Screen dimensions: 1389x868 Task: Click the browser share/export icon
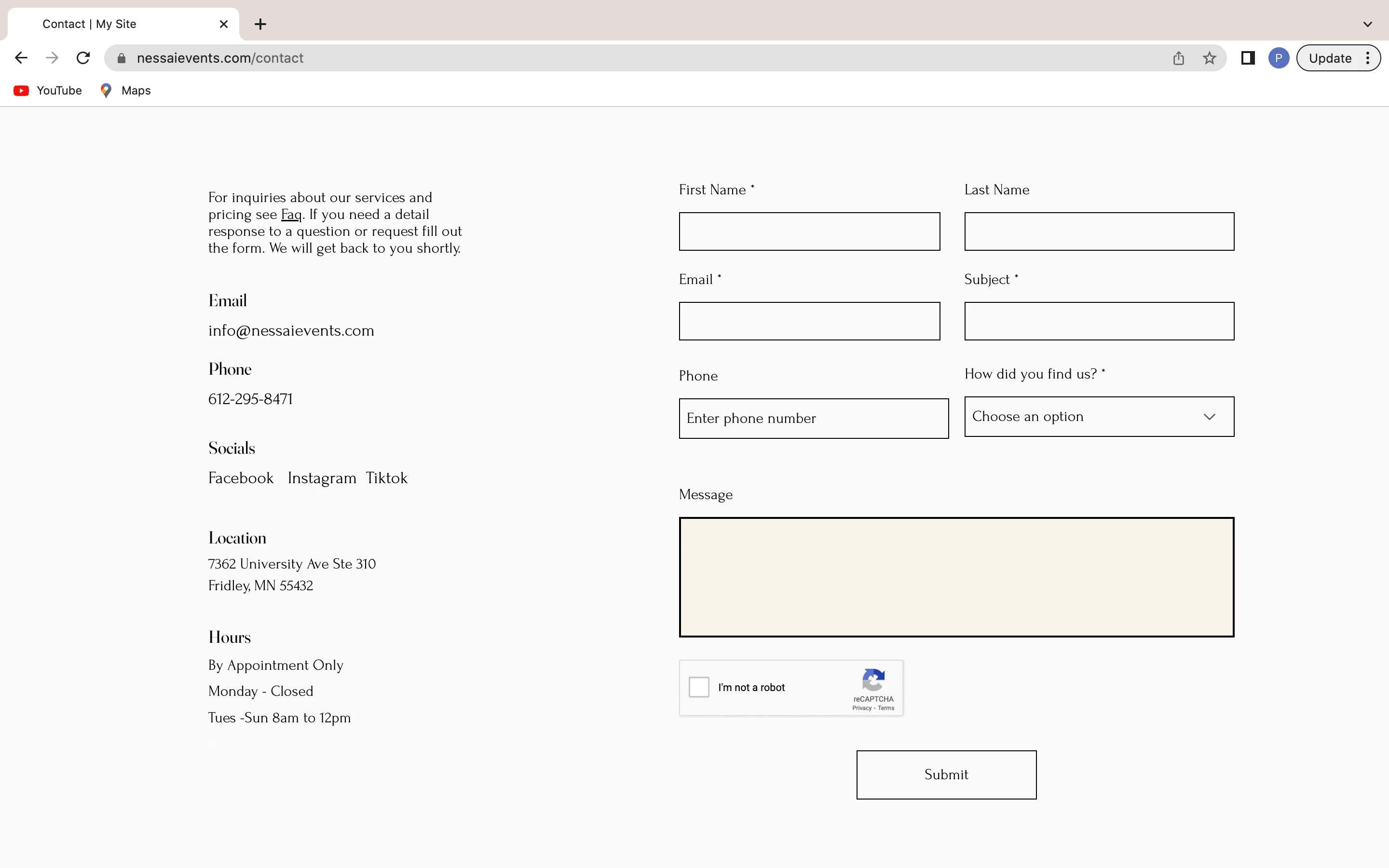click(1179, 58)
